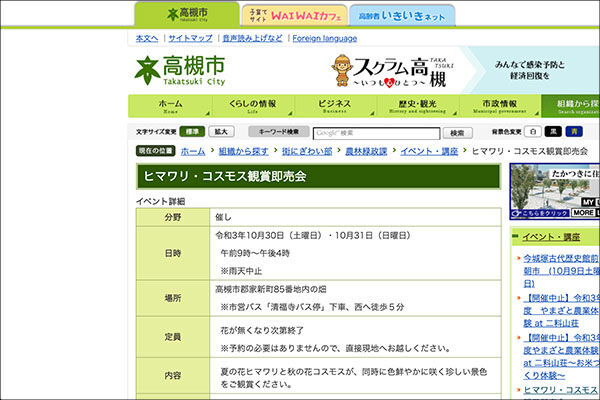Open the 歴史・観光 navigation menu
Image resolution: width=600 pixels, height=400 pixels.
(418, 106)
